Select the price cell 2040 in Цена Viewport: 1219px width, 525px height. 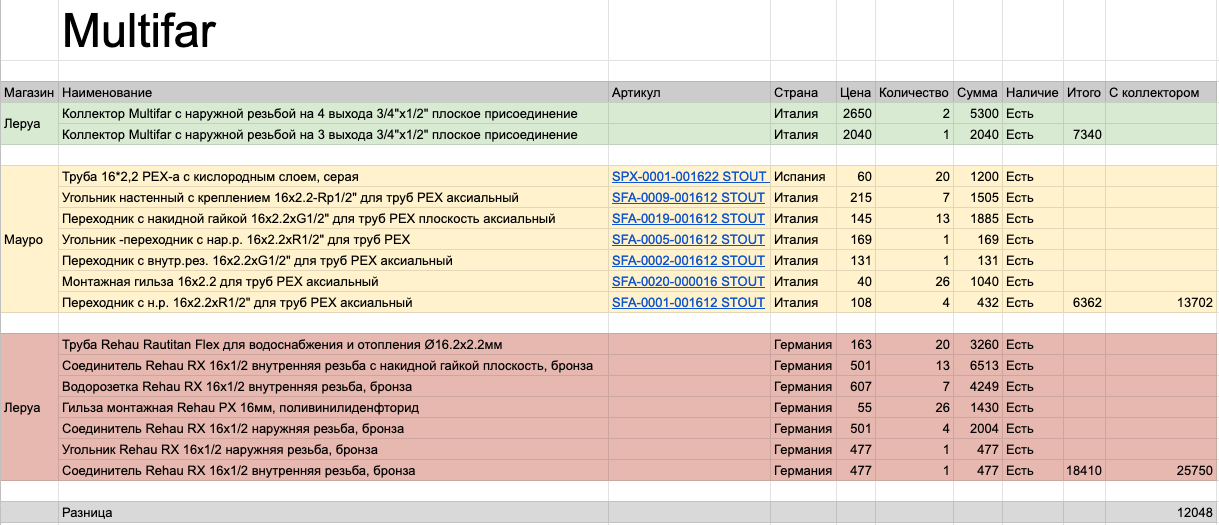tap(856, 135)
